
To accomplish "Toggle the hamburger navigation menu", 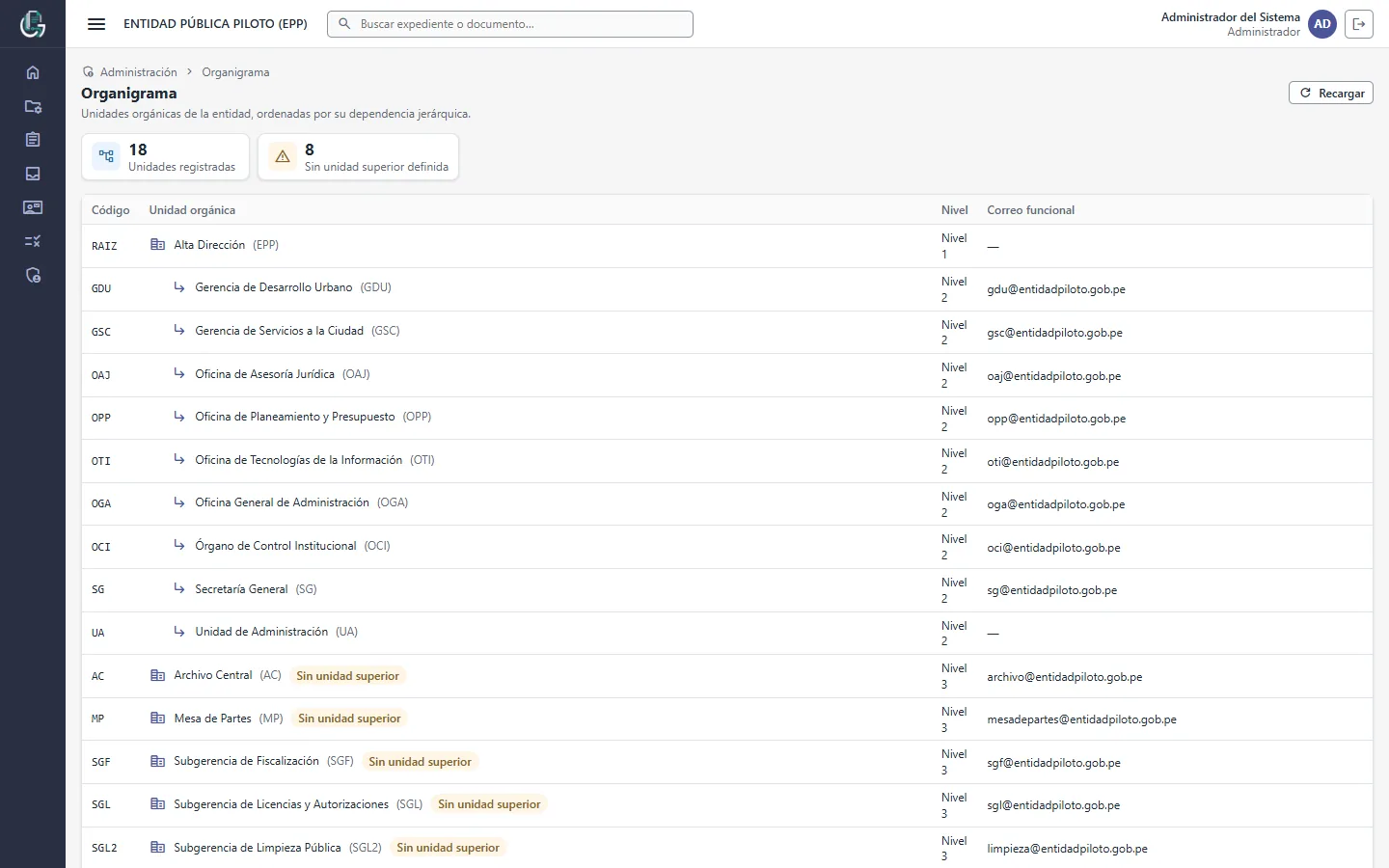I will pos(96,24).
